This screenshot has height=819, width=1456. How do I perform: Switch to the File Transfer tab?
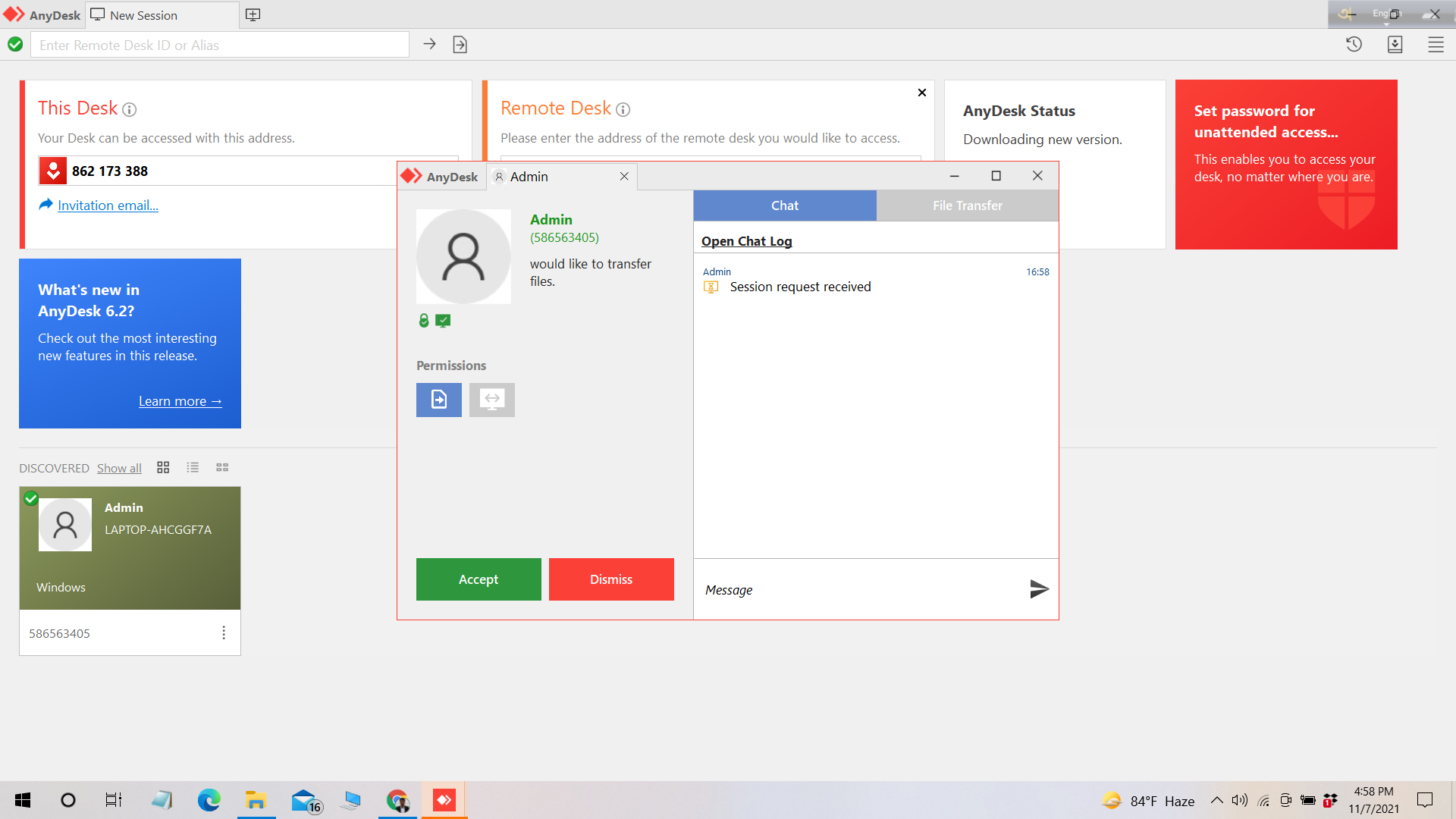pyautogui.click(x=968, y=206)
